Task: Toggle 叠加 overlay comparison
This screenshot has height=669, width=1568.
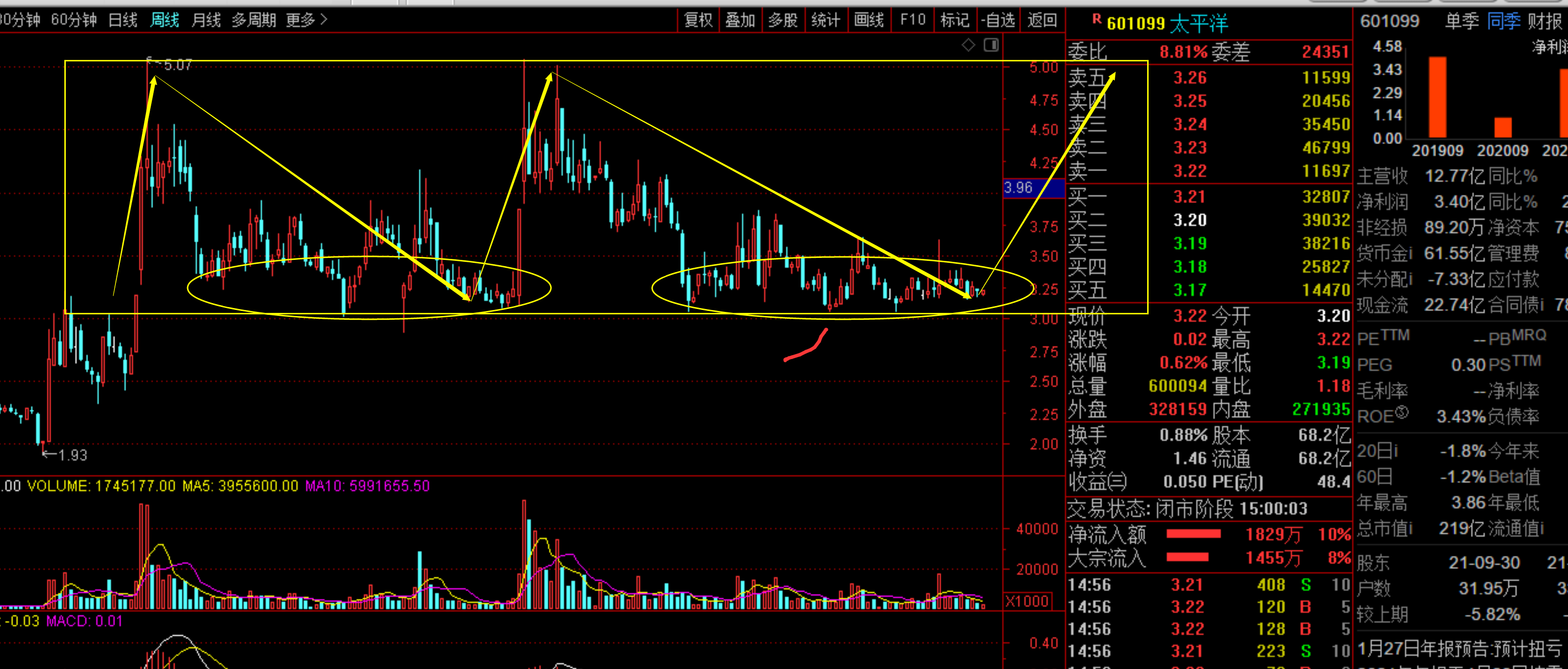Action: click(x=740, y=20)
